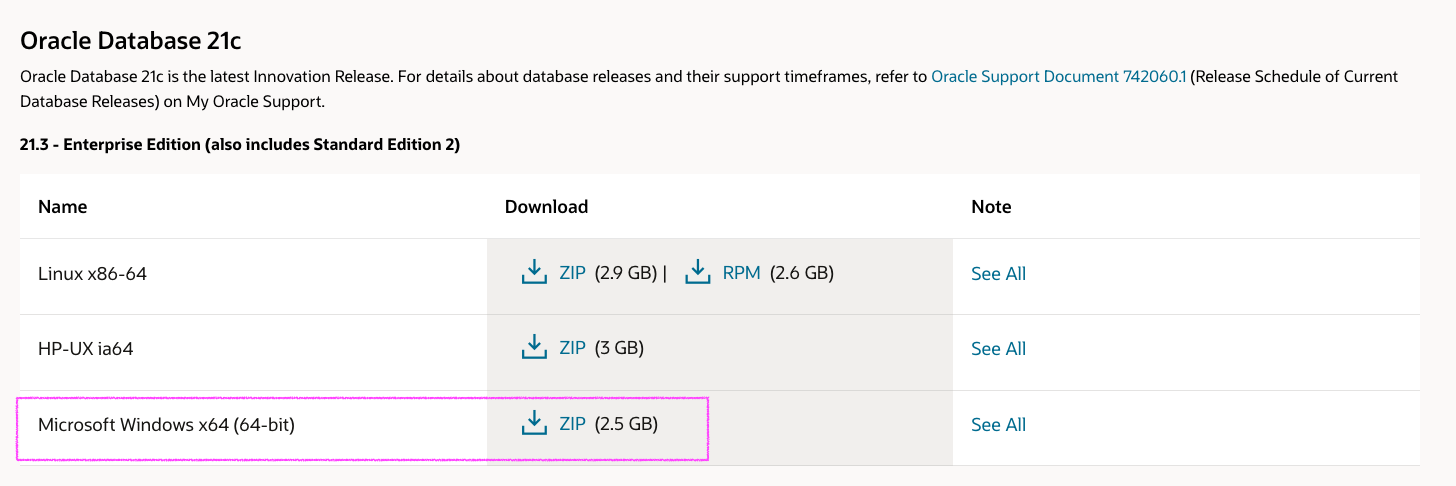Click the Download column header
The height and width of the screenshot is (486, 1456).
(x=546, y=207)
